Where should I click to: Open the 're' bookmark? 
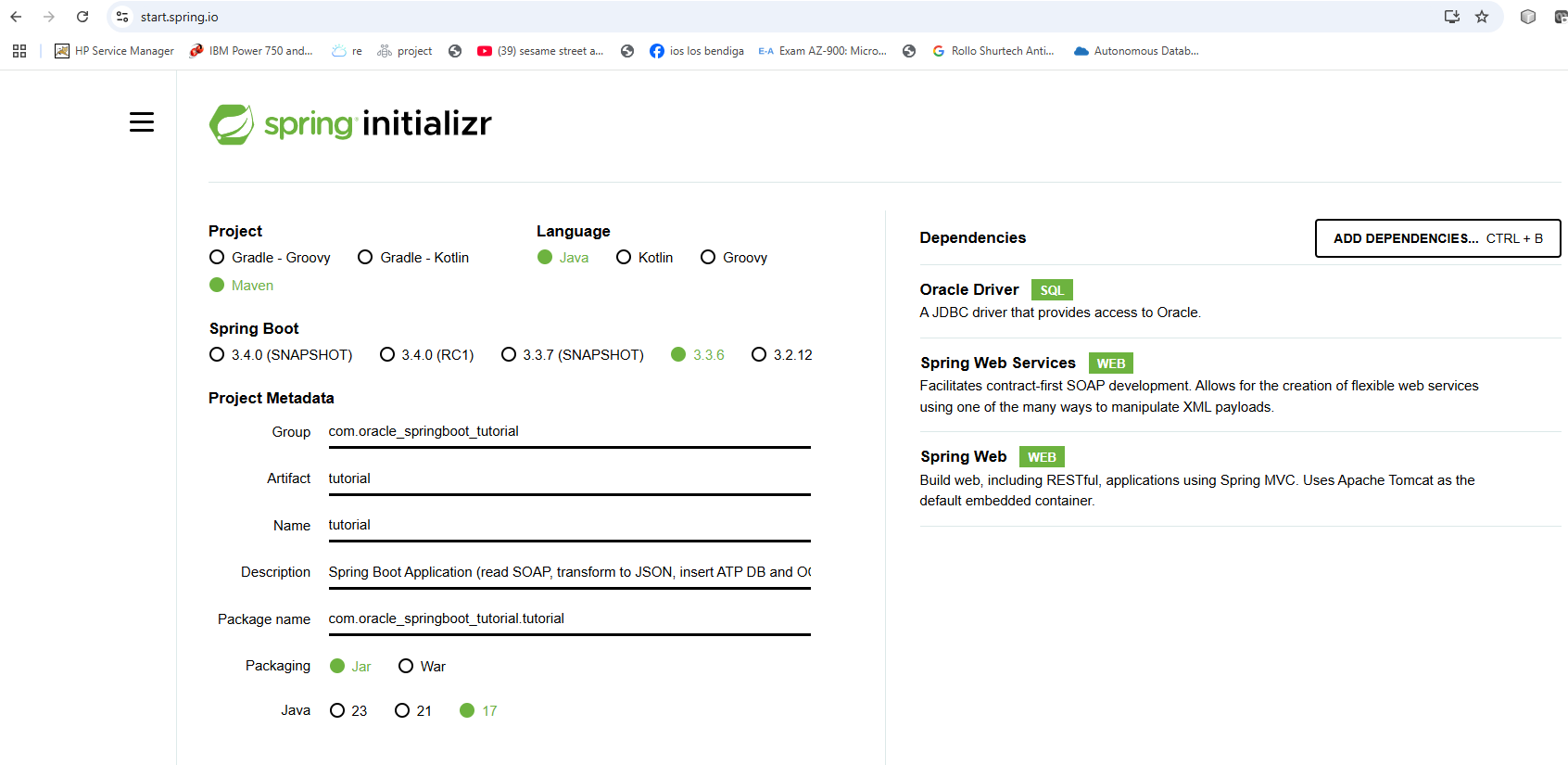pos(348,51)
